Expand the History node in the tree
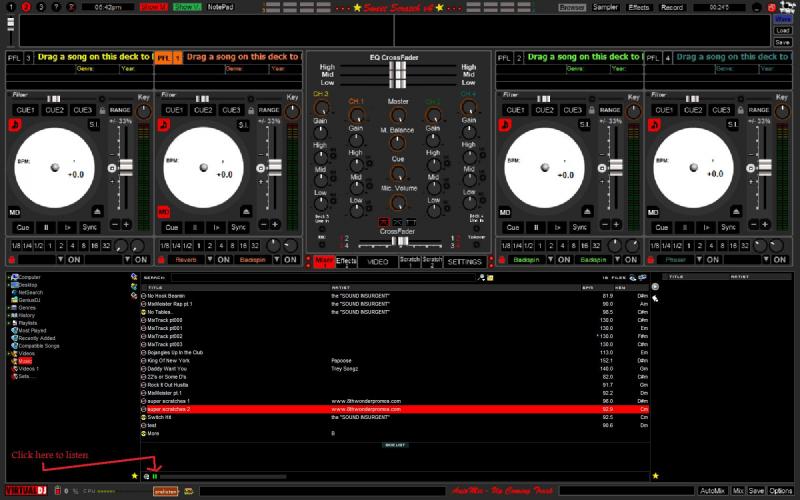 tap(8, 315)
